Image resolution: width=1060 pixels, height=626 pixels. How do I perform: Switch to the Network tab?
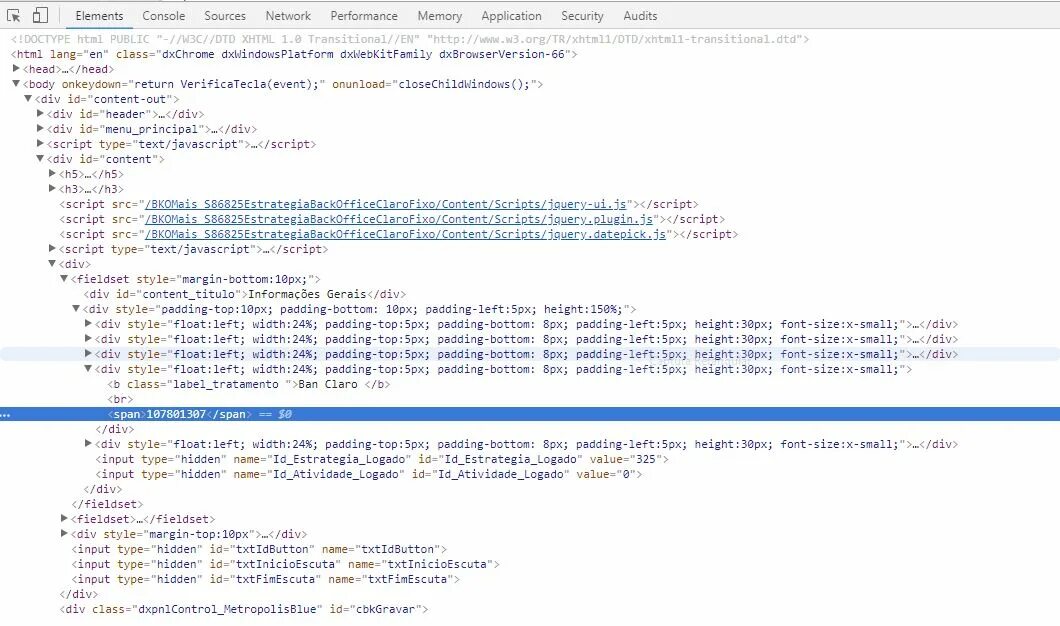pos(288,16)
